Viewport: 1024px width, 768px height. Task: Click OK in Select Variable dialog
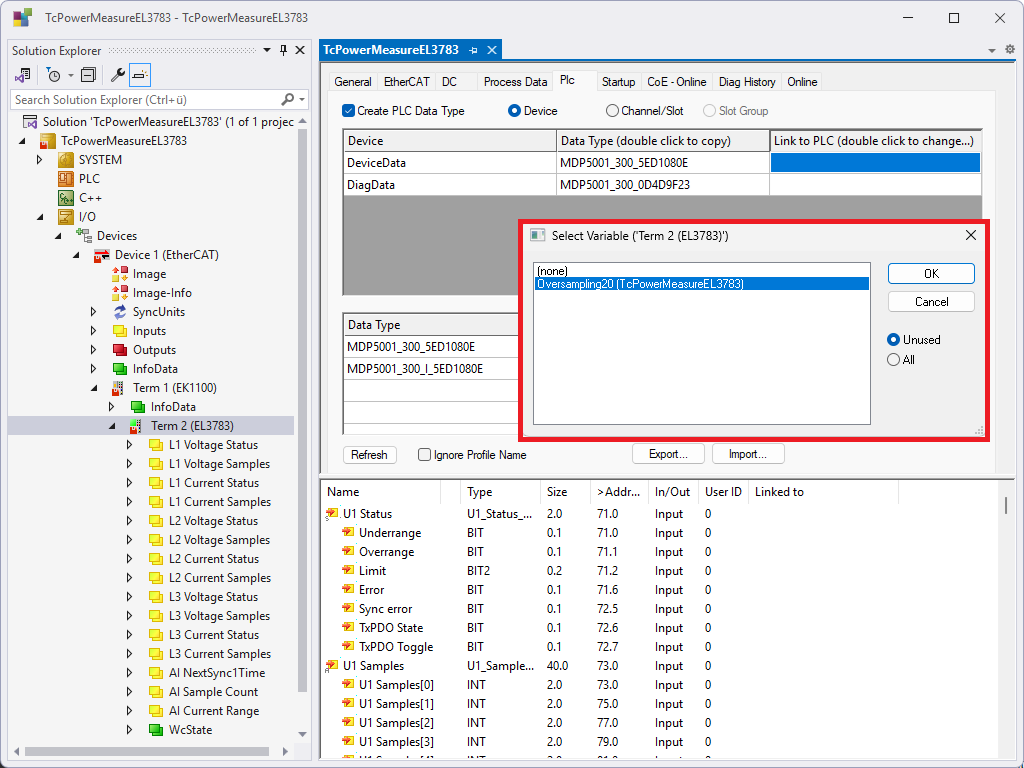click(931, 274)
